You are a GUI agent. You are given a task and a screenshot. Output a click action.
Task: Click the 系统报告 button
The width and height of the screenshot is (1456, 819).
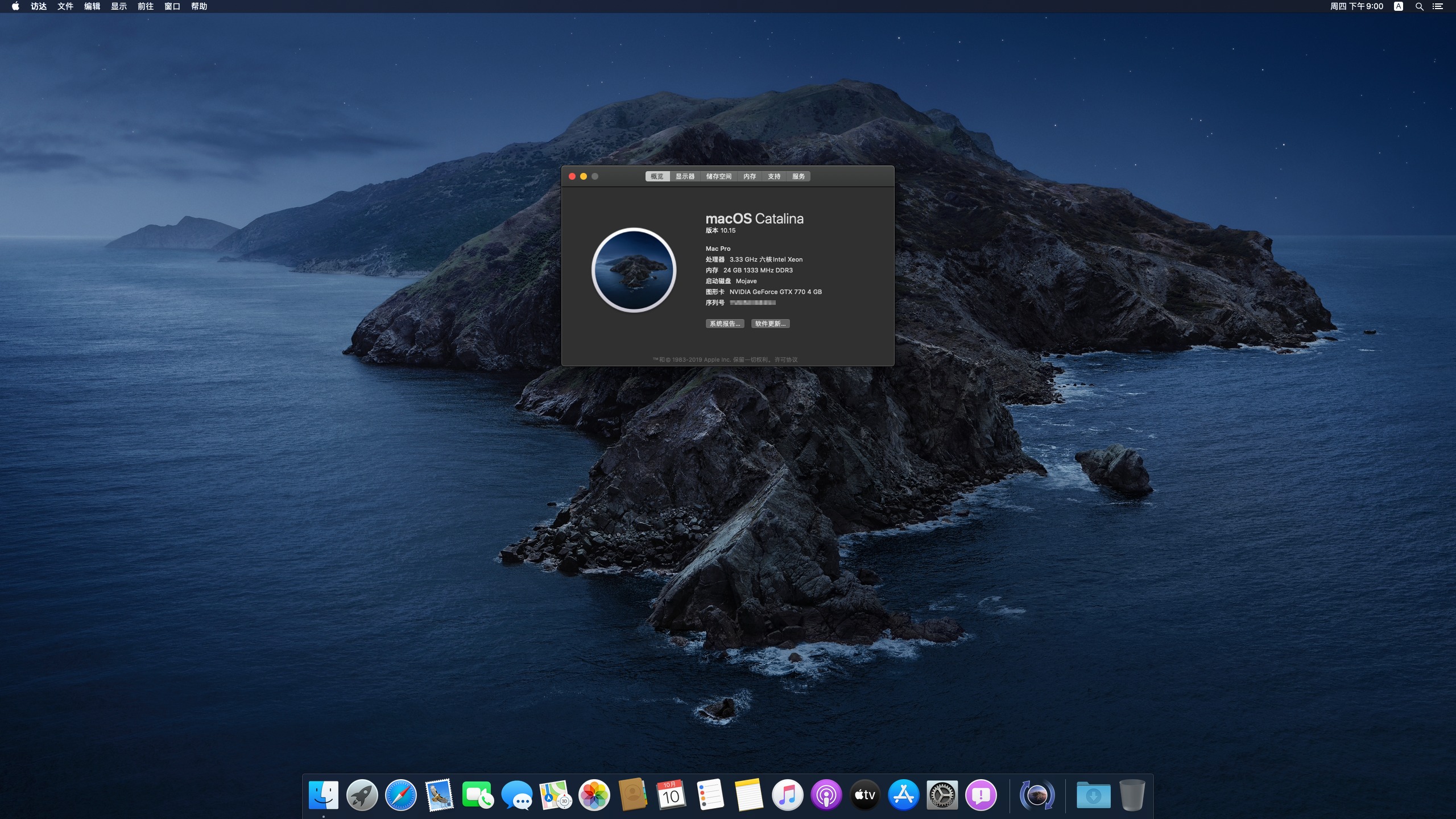pos(725,324)
